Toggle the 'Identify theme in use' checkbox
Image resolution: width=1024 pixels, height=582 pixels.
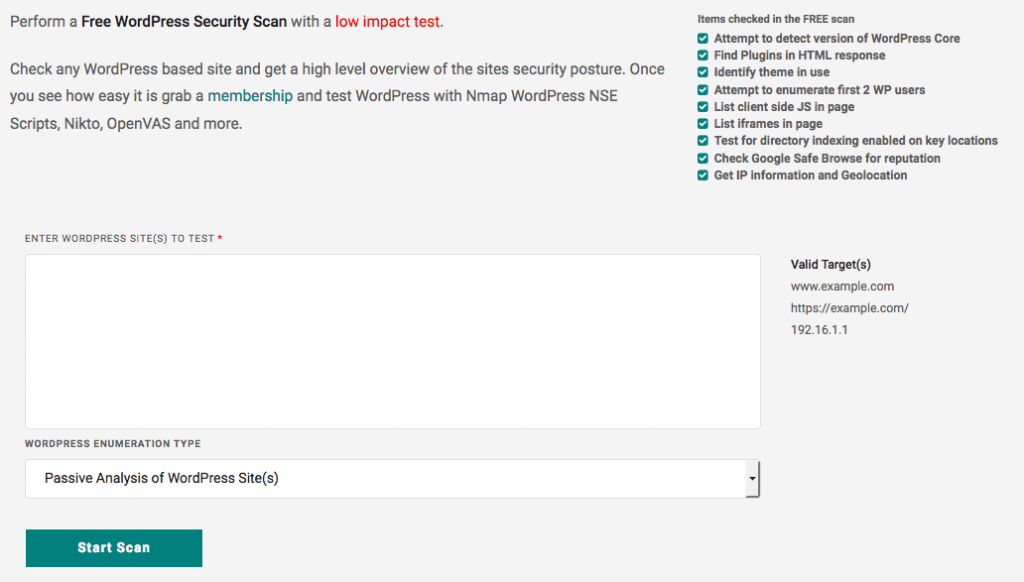click(x=703, y=73)
